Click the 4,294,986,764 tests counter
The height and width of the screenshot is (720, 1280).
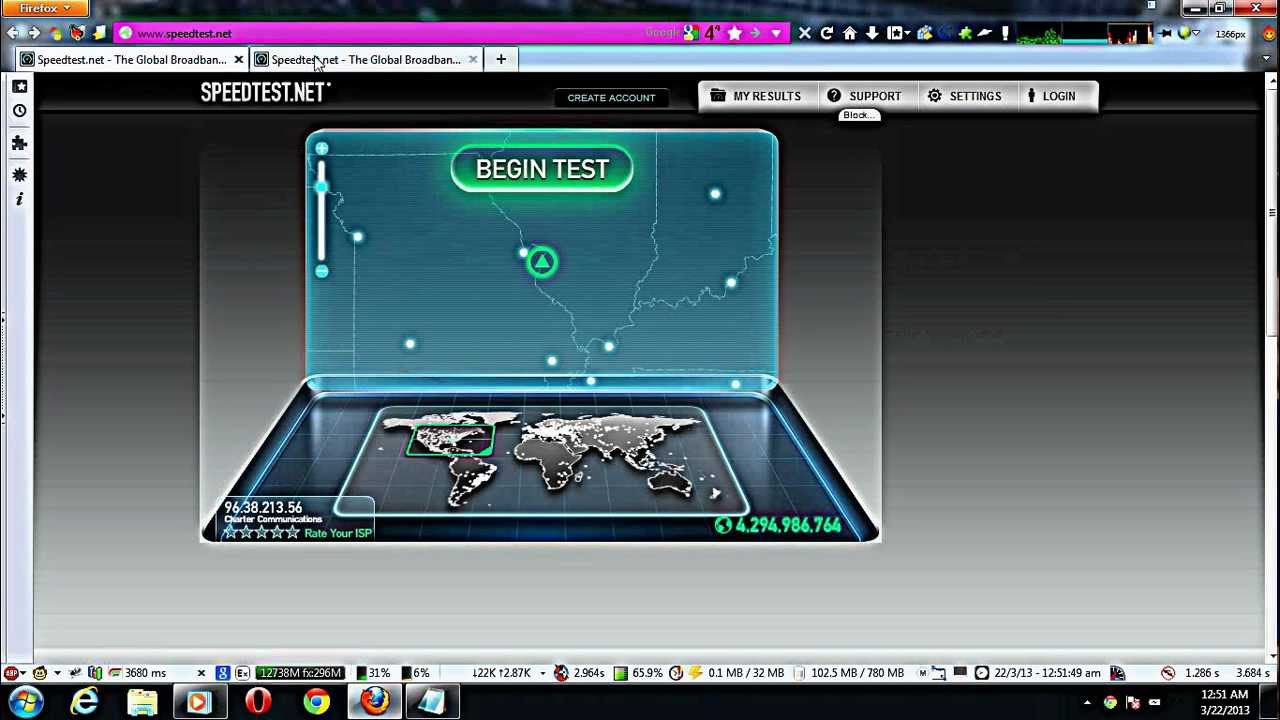pyautogui.click(x=778, y=525)
